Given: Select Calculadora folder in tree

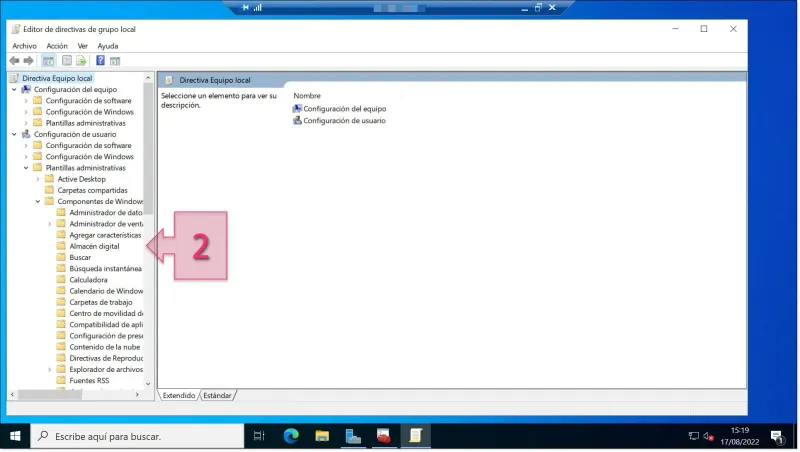Looking at the screenshot, I should tap(88, 280).
